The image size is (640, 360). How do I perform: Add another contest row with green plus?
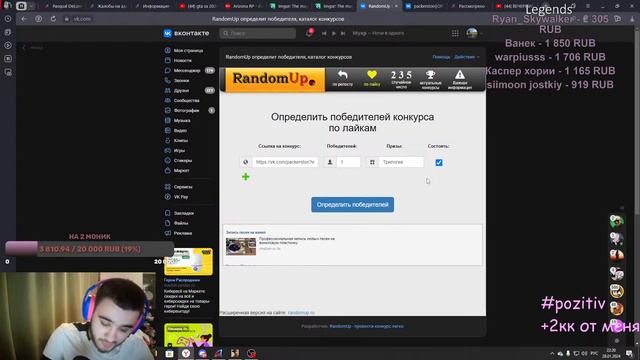point(245,177)
